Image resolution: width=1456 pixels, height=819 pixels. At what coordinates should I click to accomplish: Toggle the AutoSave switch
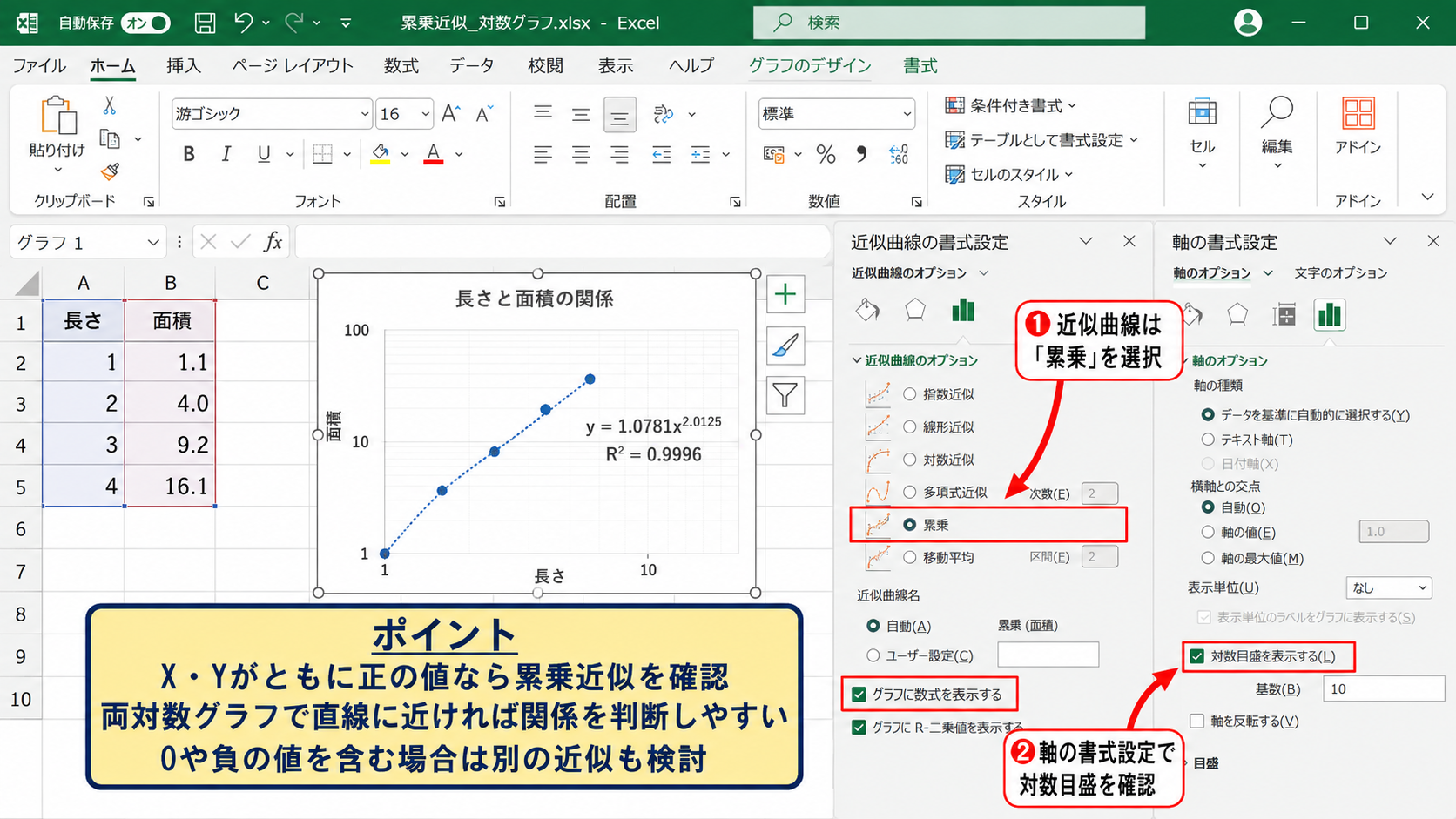145,23
